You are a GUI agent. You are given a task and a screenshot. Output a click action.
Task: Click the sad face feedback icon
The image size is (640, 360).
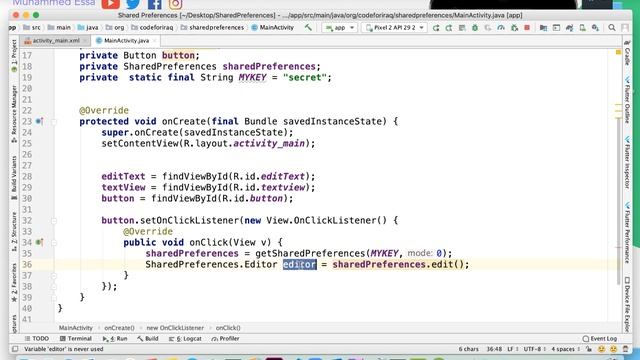point(613,349)
